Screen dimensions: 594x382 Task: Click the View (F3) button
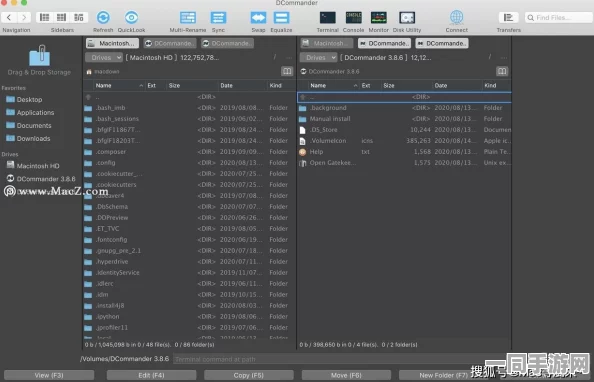49,375
